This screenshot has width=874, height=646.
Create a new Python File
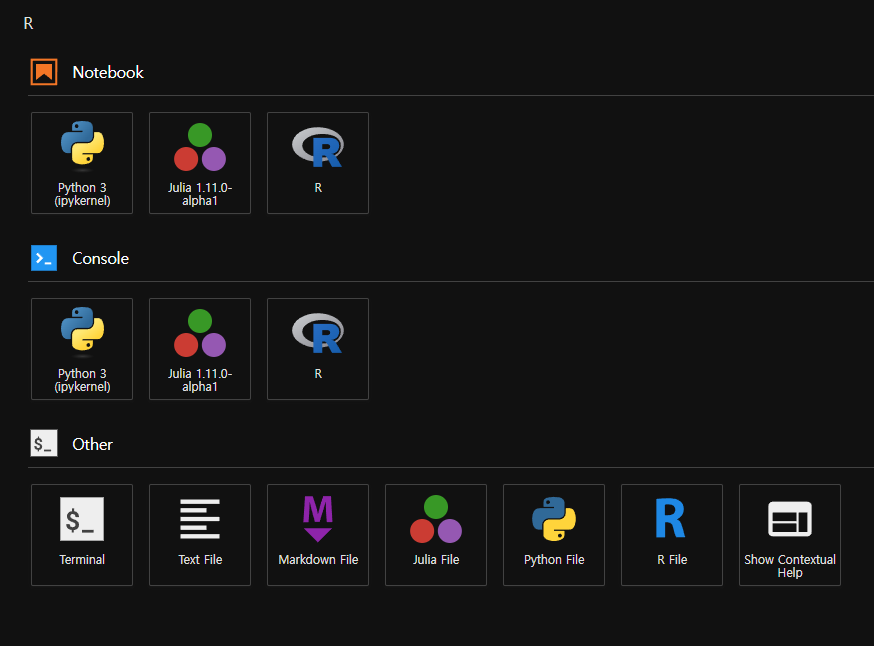click(554, 535)
